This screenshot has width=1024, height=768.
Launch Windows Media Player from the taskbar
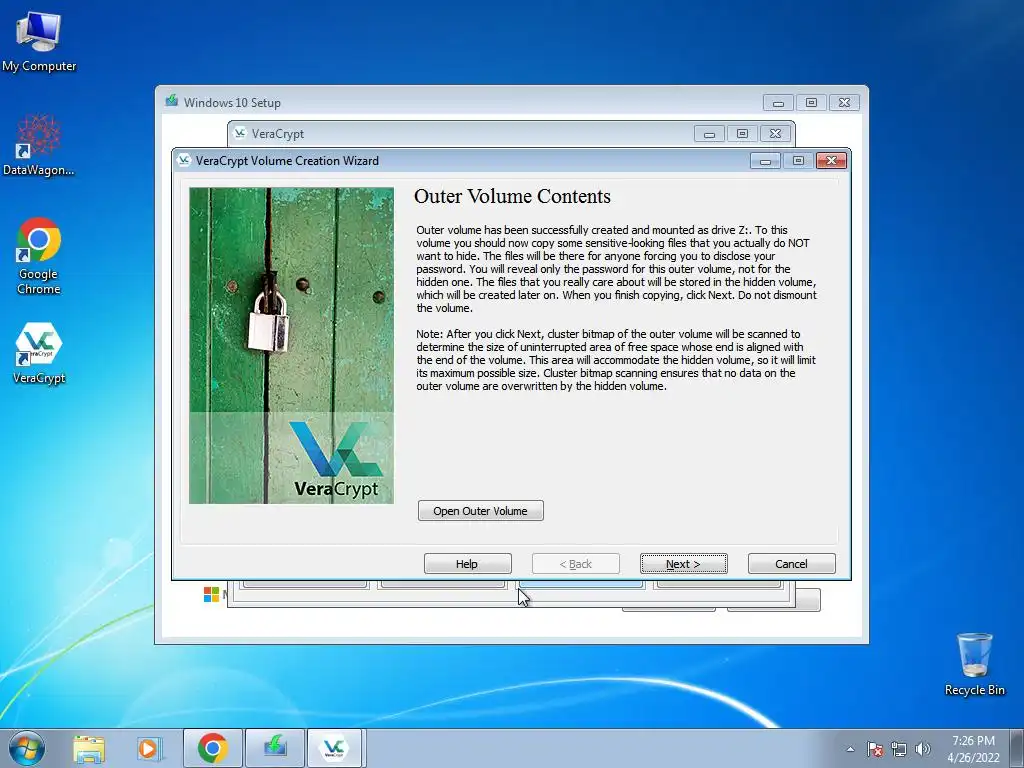tap(150, 748)
